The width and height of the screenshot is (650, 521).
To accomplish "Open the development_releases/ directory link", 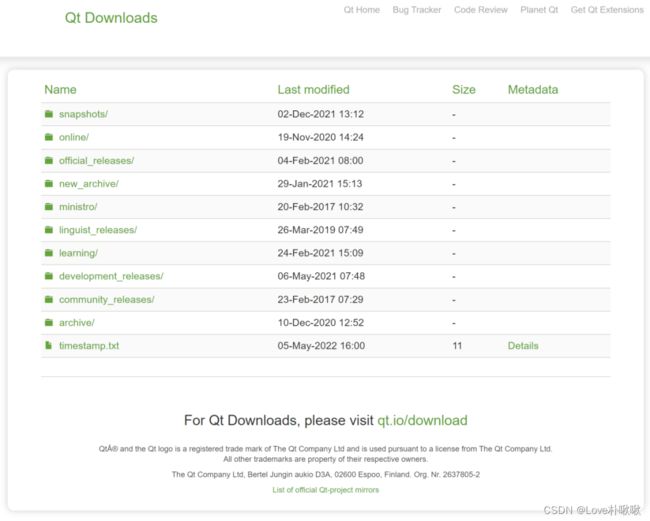I will tap(111, 276).
